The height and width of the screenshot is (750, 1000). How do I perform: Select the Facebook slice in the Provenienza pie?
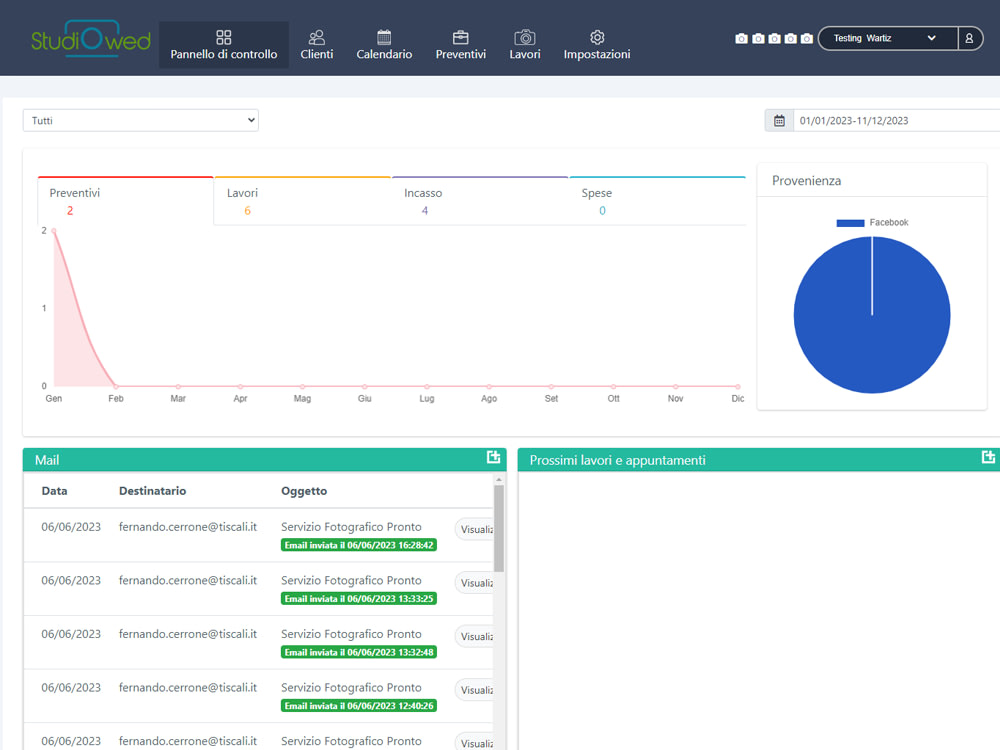(872, 315)
